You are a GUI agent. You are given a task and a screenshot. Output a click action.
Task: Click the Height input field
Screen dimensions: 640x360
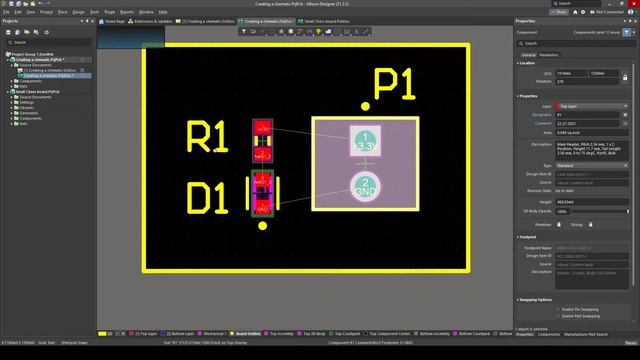point(592,202)
